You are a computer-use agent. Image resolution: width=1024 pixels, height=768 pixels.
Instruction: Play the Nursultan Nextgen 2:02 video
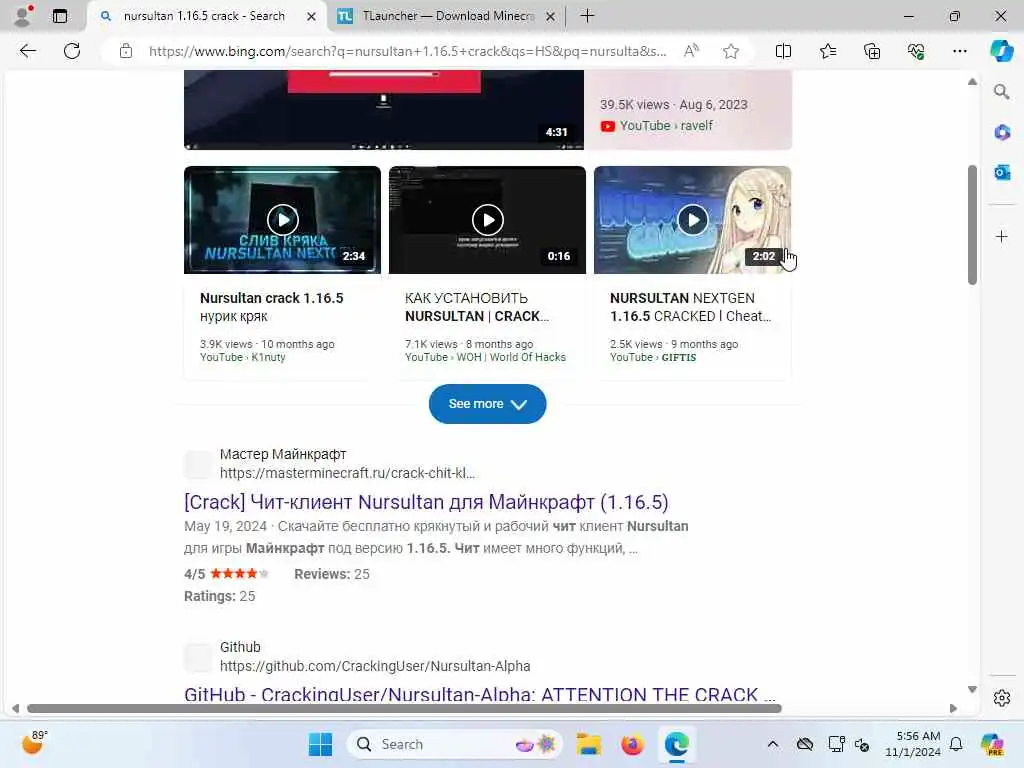coord(692,220)
